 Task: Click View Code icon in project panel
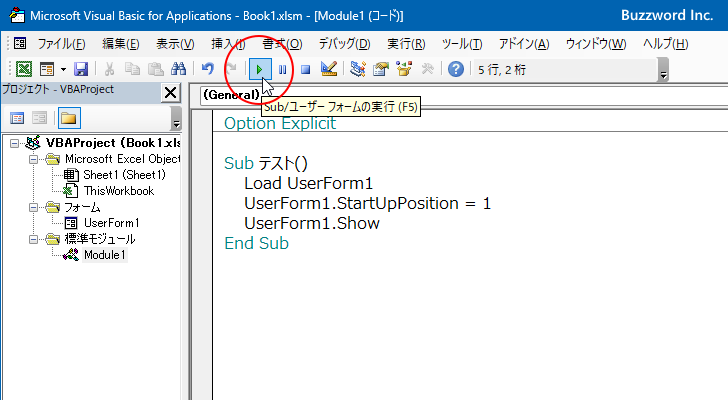17,118
